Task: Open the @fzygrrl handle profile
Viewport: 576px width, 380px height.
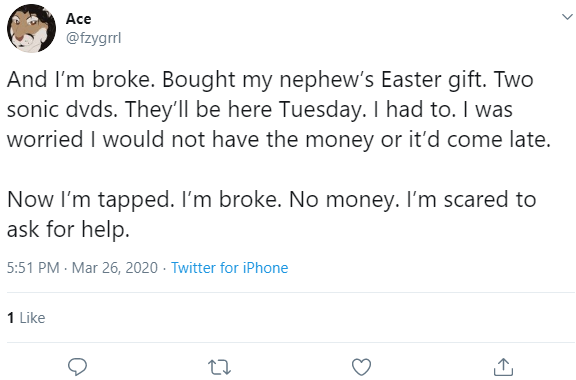Action: pyautogui.click(x=93, y=38)
